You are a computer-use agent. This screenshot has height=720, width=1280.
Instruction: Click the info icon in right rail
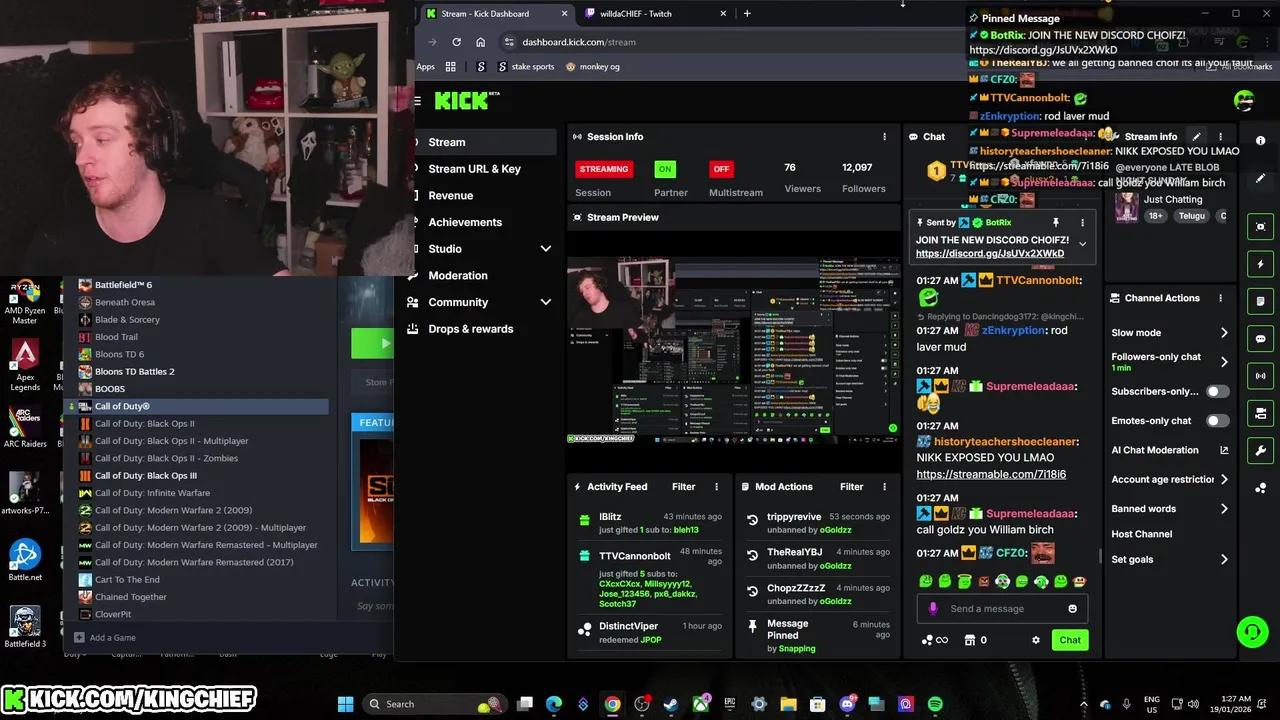click(x=1260, y=141)
